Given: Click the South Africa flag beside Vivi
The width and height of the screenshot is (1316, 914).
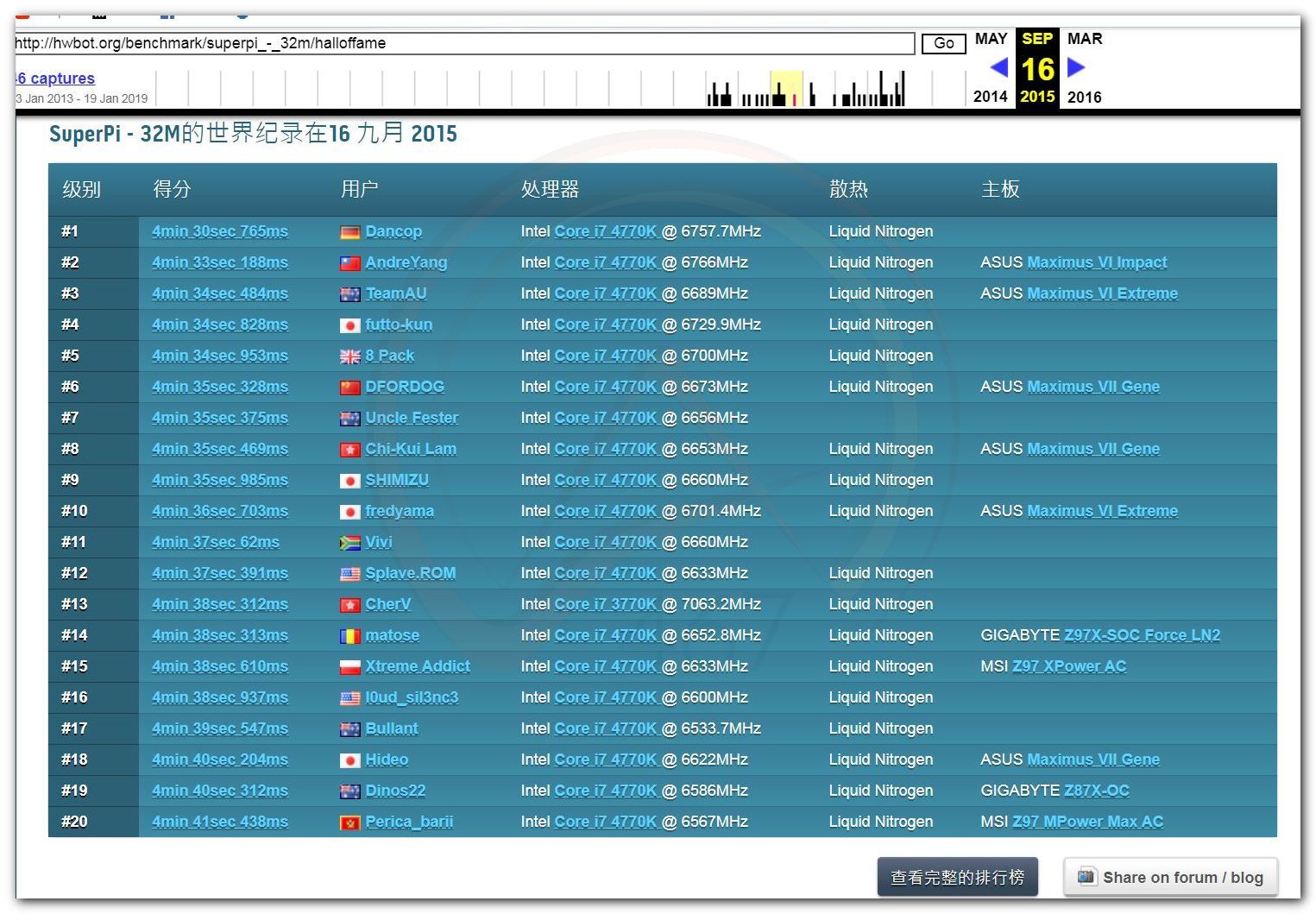Looking at the screenshot, I should click(x=349, y=543).
